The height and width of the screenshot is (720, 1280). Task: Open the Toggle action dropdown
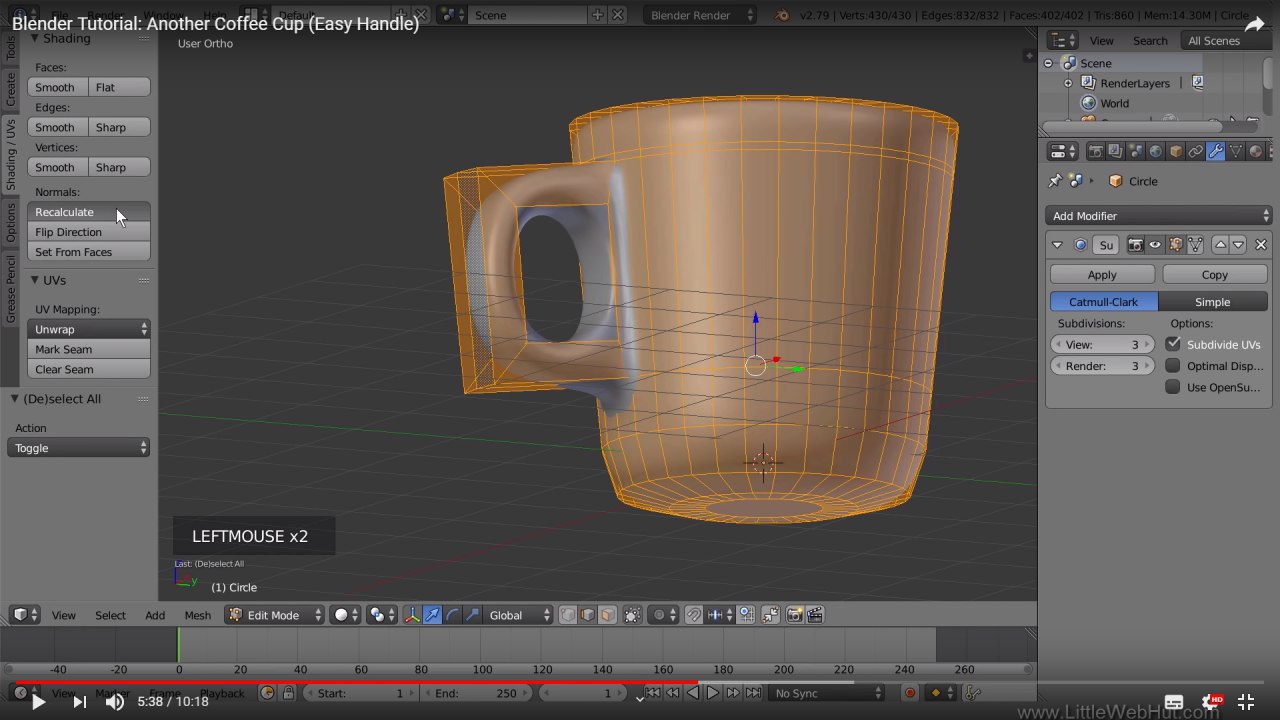79,448
